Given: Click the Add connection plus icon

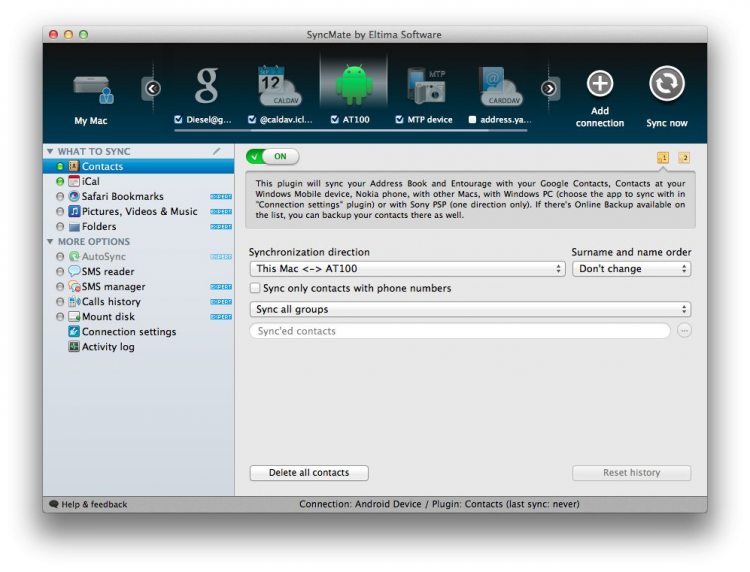Looking at the screenshot, I should pos(600,84).
